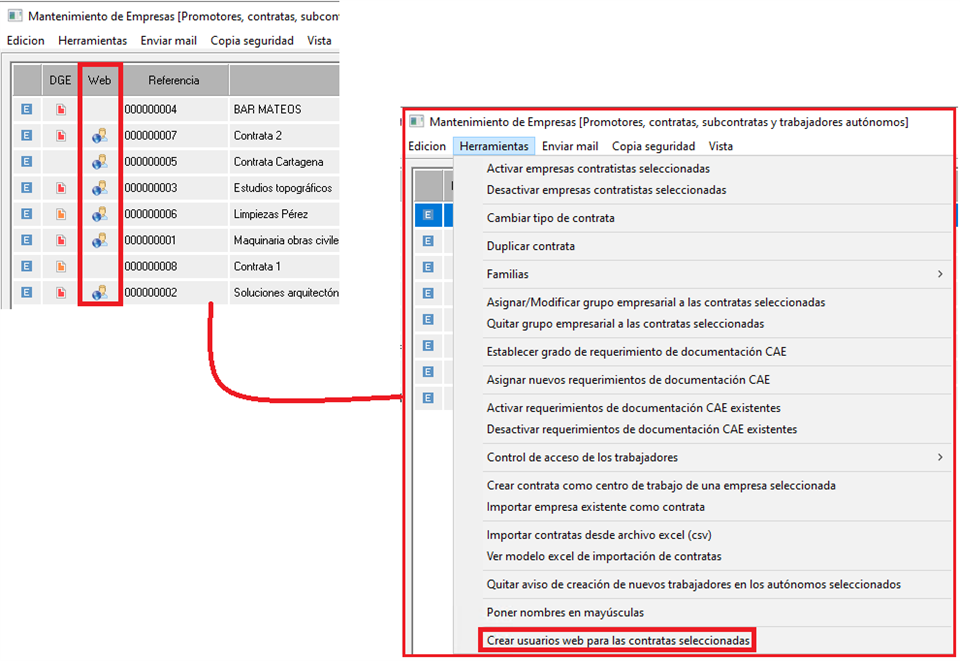Click the blue E icon beside Estudios topográficos
This screenshot has width=960, height=661.
click(27, 188)
